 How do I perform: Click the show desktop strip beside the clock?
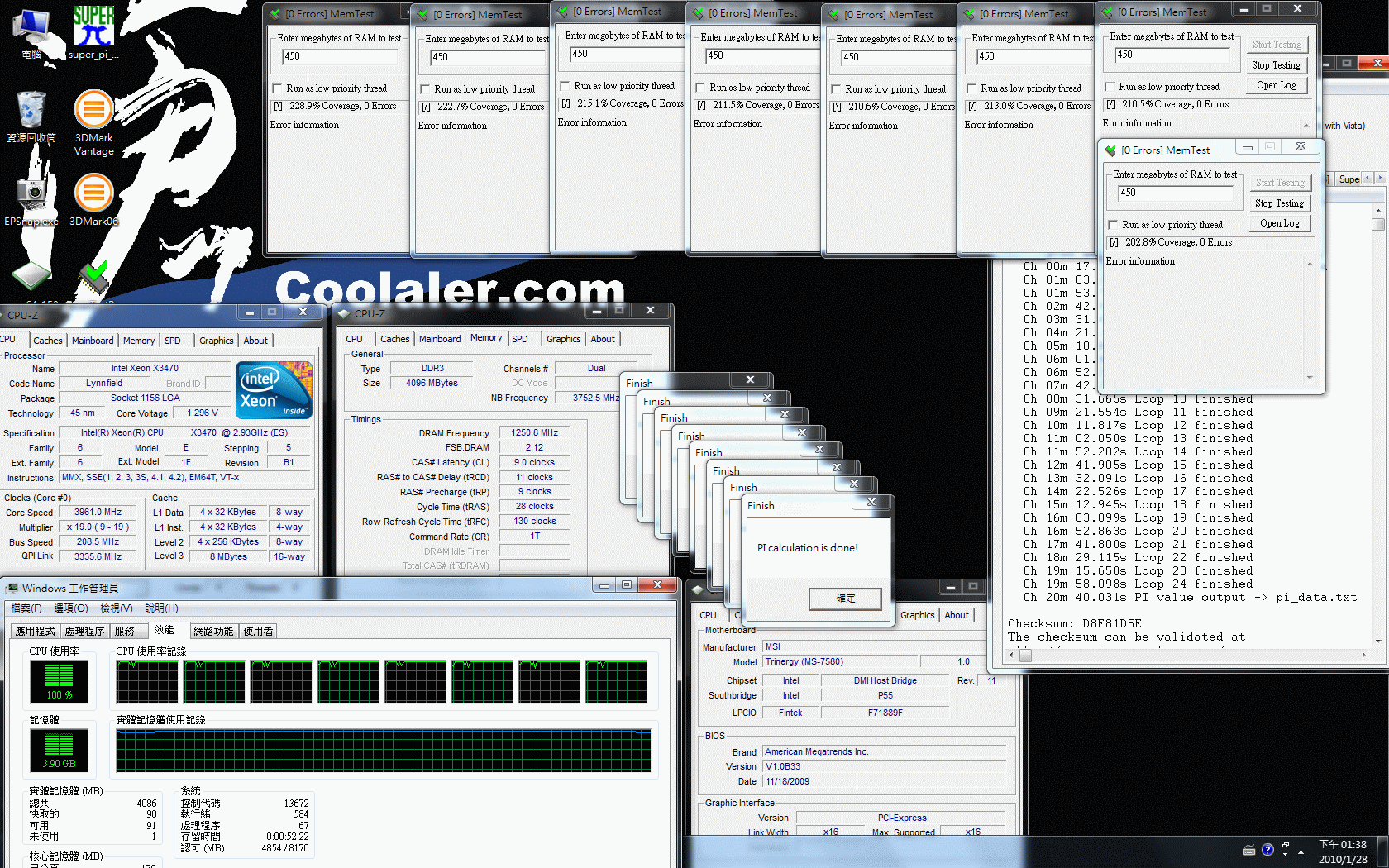(1383, 852)
